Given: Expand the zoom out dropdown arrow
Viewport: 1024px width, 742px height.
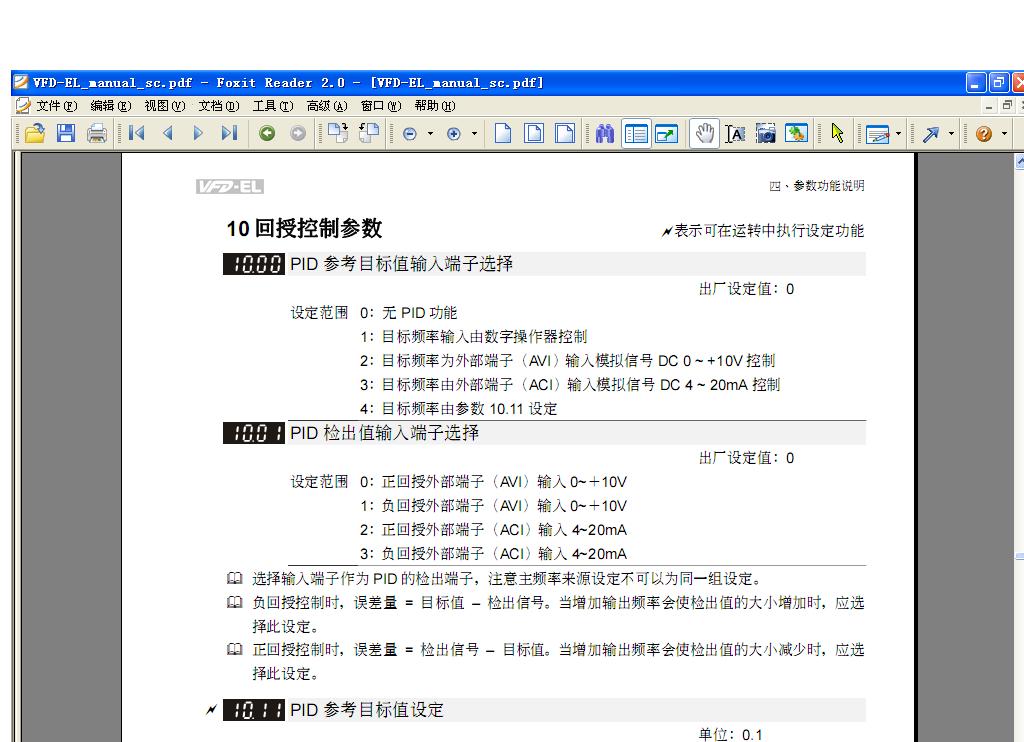Looking at the screenshot, I should (x=431, y=133).
